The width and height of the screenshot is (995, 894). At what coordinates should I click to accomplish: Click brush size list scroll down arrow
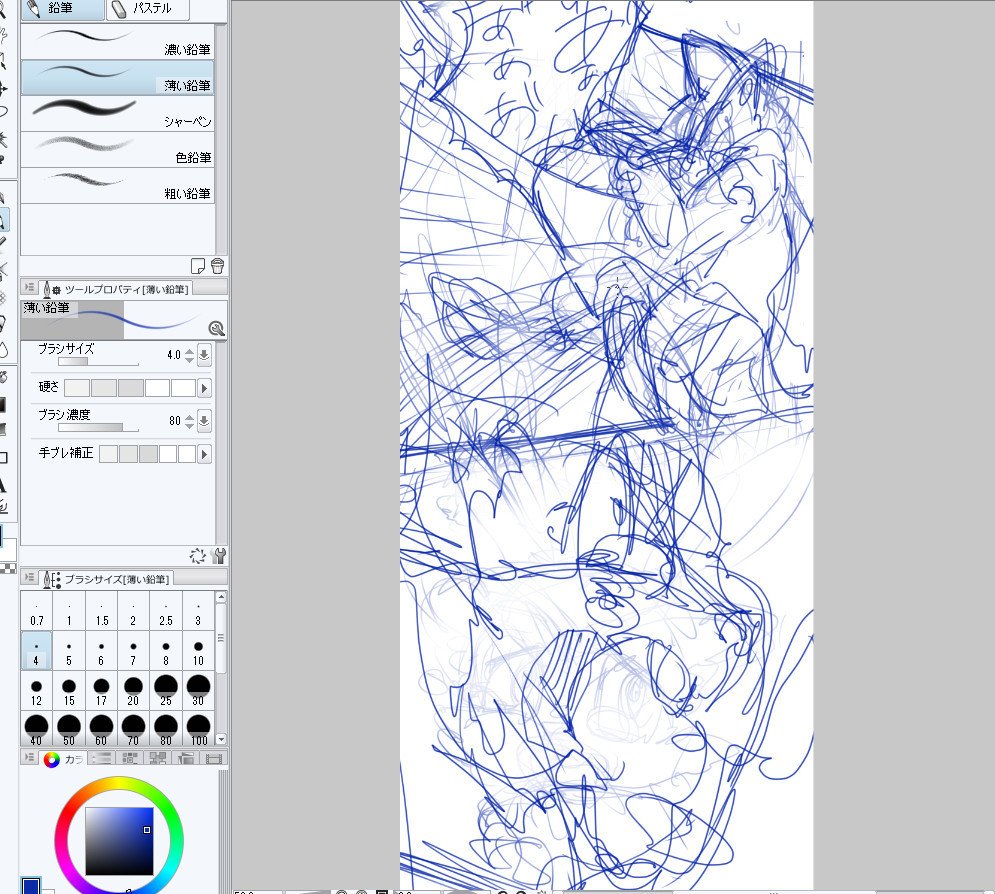coord(221,740)
